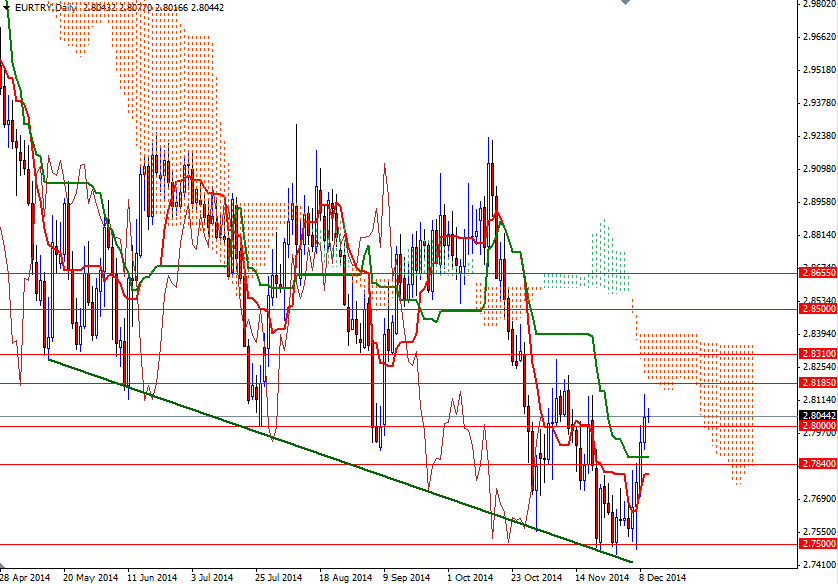838x584 pixels.
Task: Select the red 2.83100 price tag
Action: click(x=817, y=352)
